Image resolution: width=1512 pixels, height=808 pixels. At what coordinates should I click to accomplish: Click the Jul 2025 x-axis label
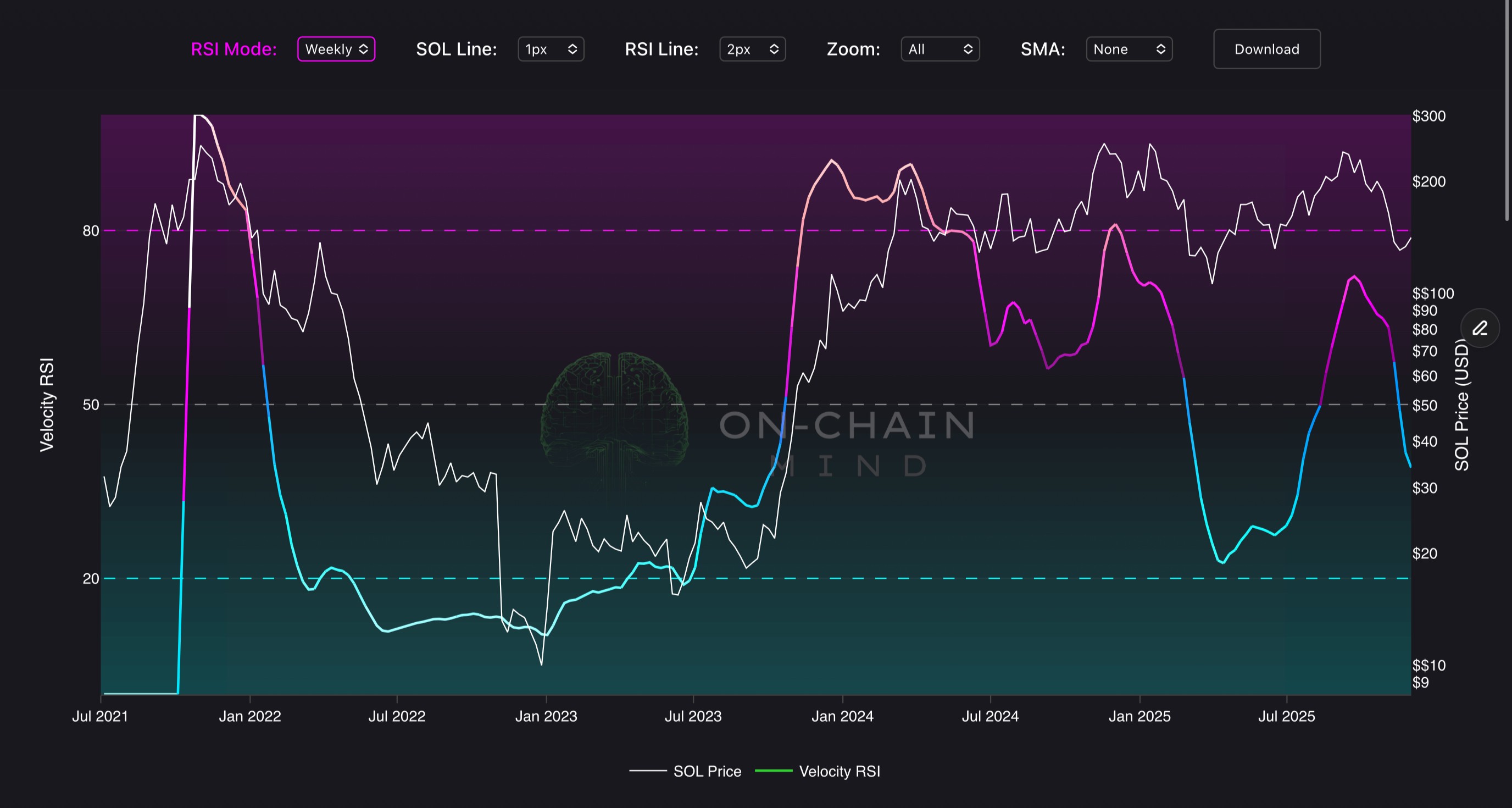[x=1286, y=716]
